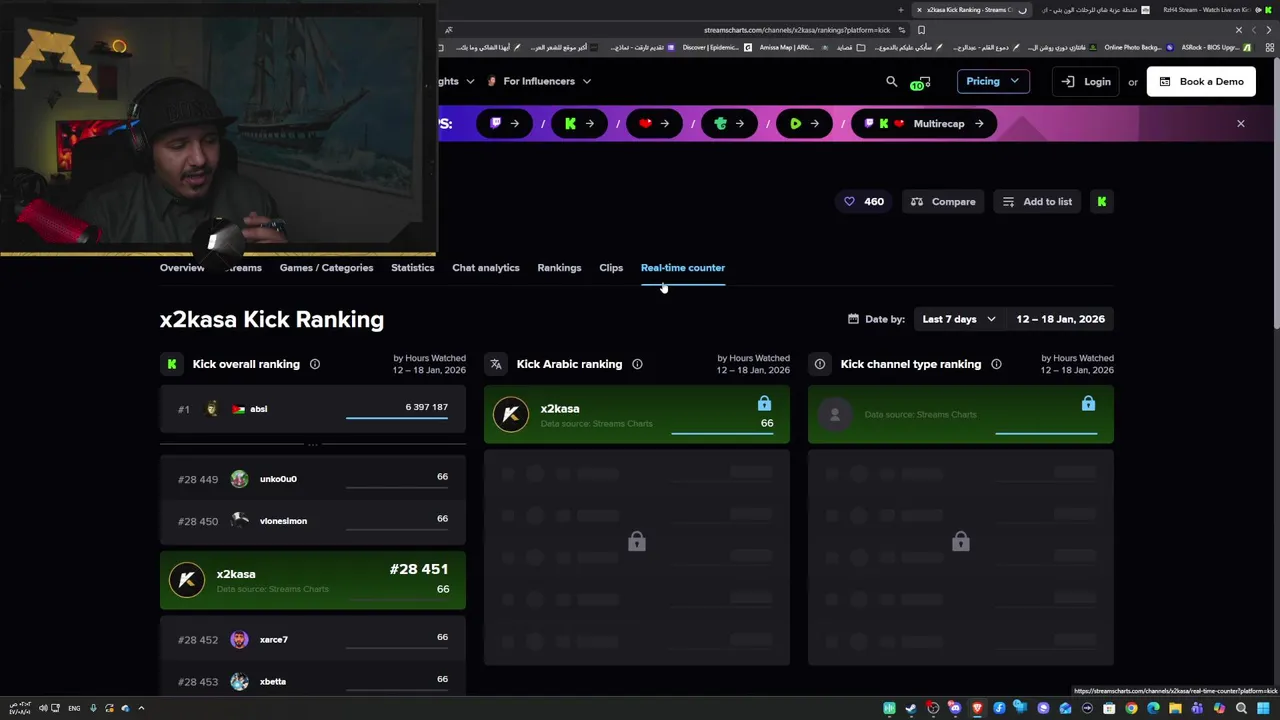The height and width of the screenshot is (720, 1280).
Task: Click the Compare button
Action: pos(943,202)
